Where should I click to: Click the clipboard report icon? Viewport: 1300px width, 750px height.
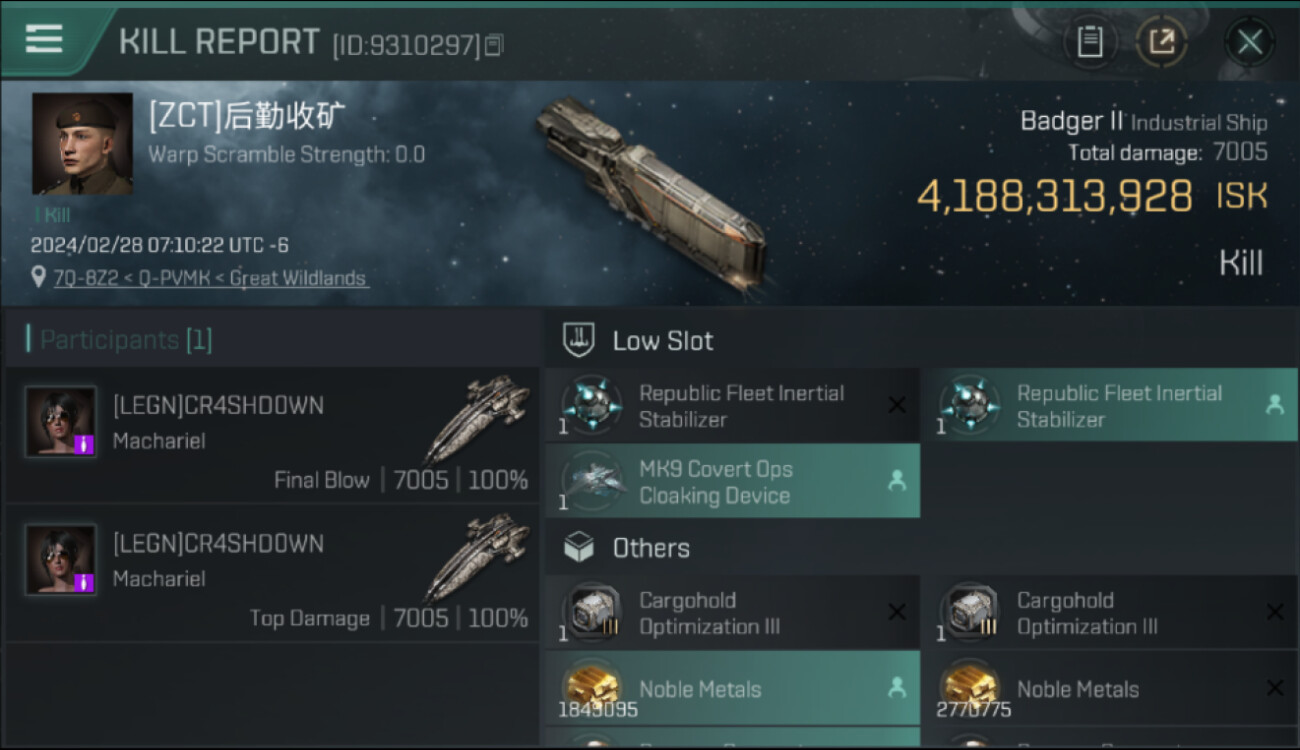1089,41
